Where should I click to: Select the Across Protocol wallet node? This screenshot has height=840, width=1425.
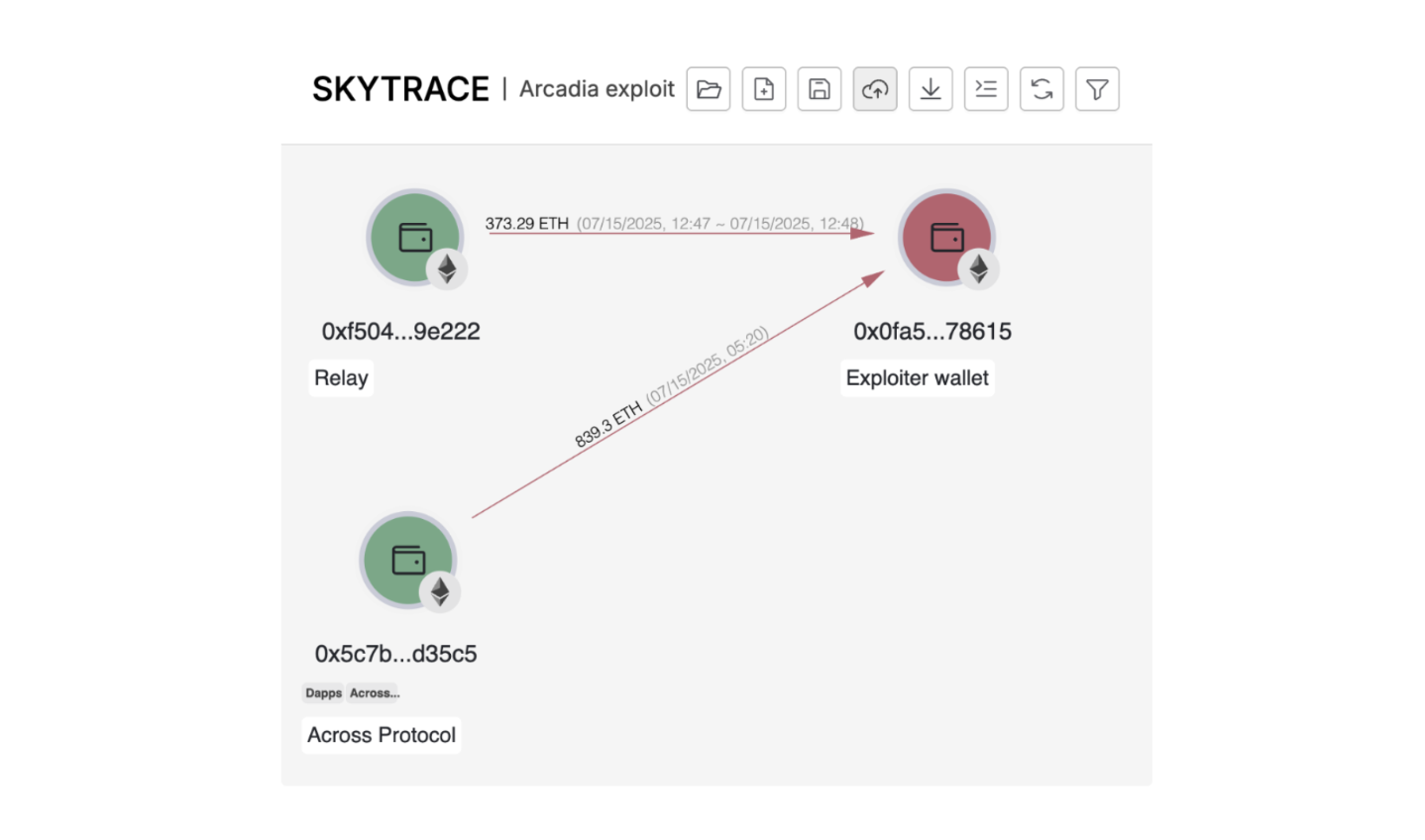coord(408,561)
